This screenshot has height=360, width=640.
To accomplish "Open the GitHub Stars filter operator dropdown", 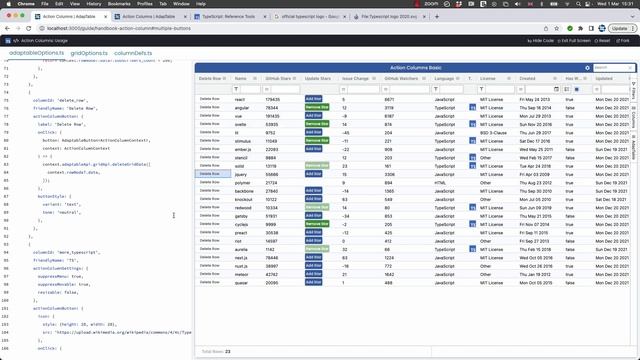I will [x=267, y=89].
